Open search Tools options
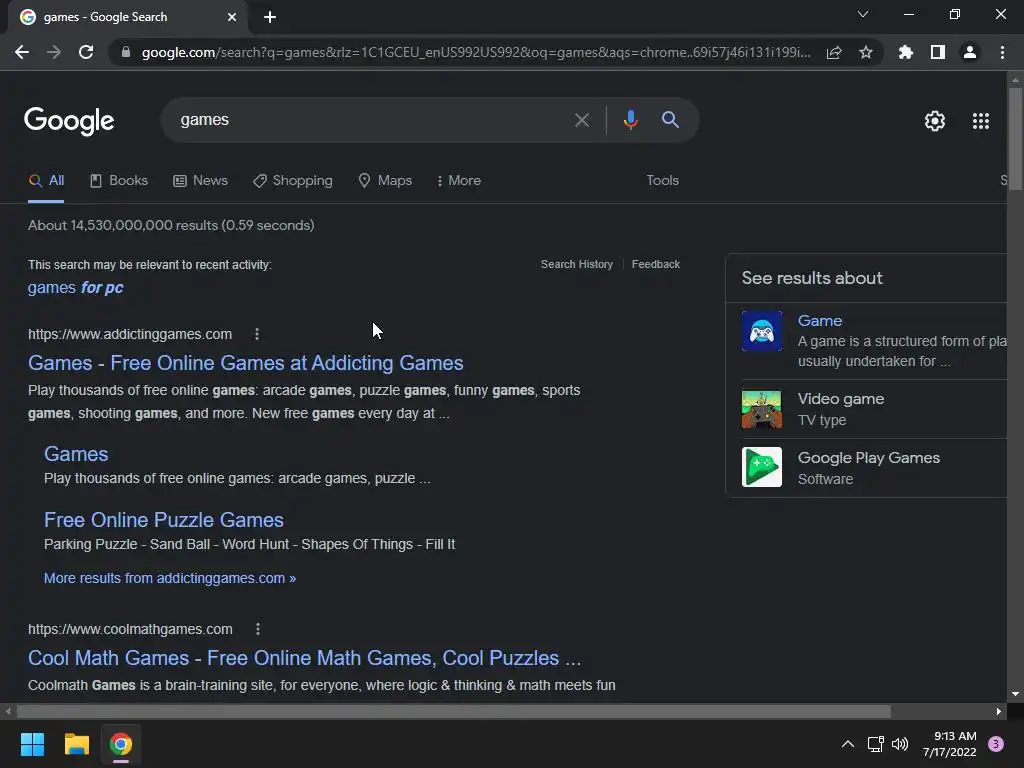The height and width of the screenshot is (768, 1024). (662, 181)
